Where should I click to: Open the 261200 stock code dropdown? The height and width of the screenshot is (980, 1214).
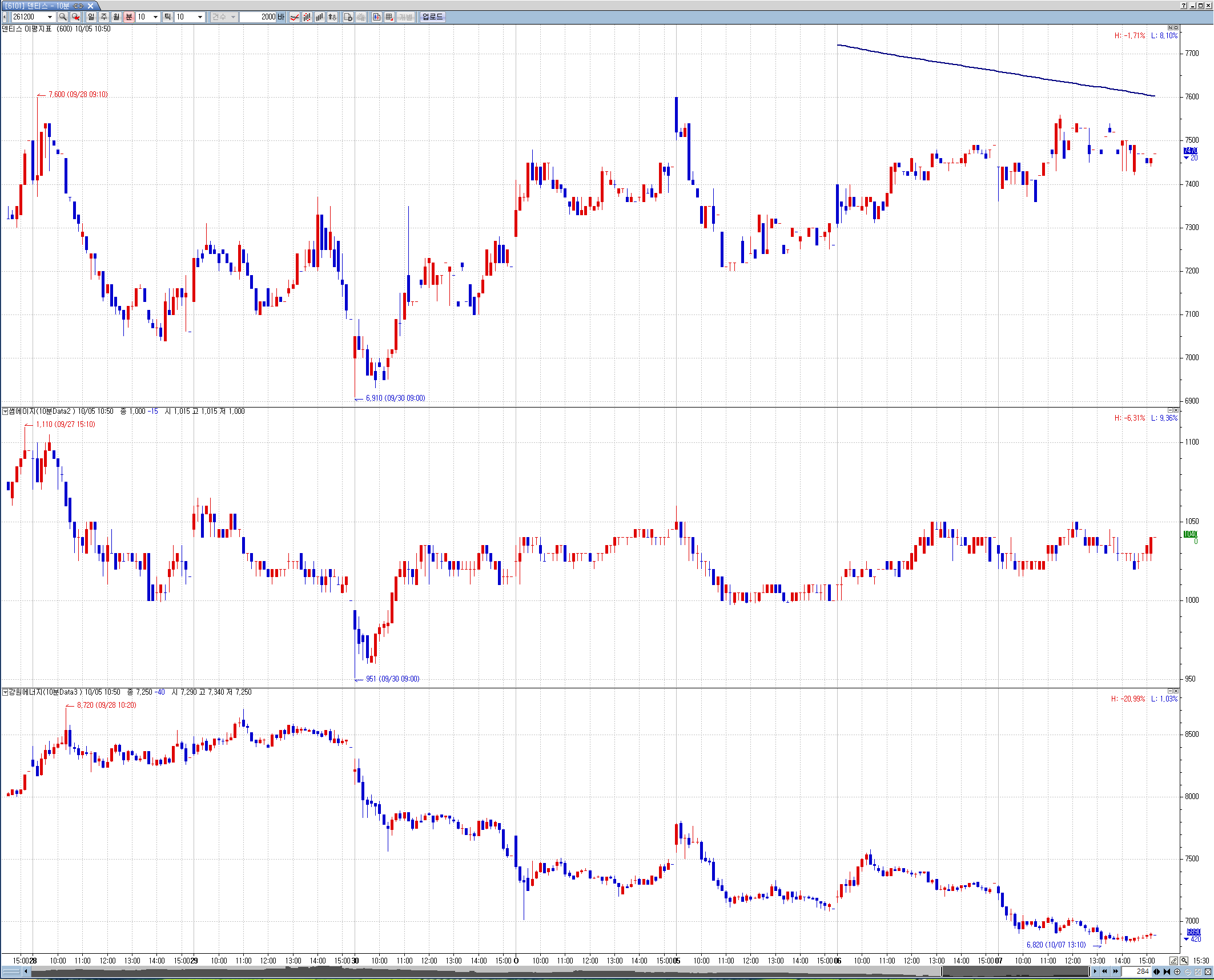[50, 17]
